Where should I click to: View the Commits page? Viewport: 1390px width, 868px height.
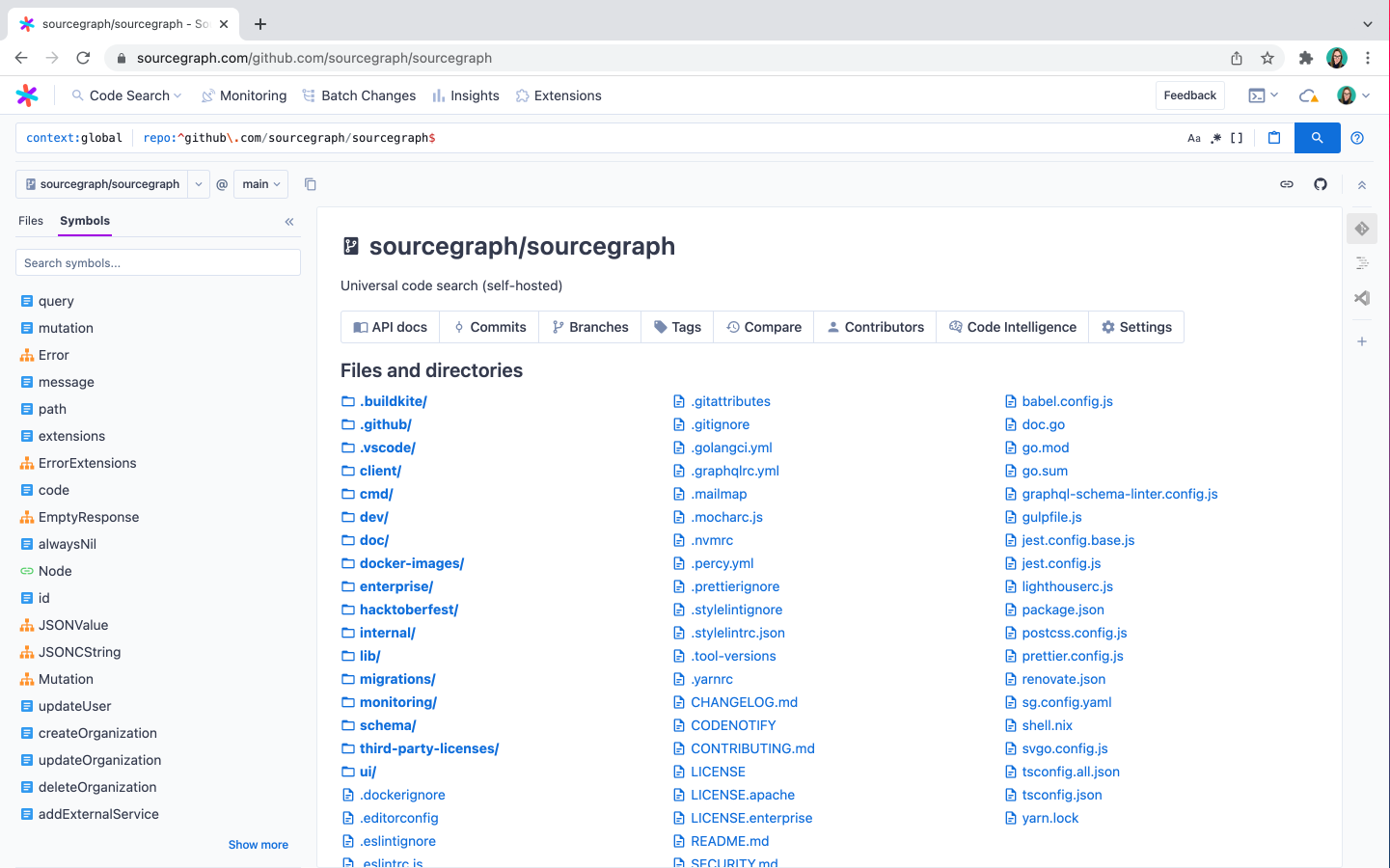click(x=490, y=327)
